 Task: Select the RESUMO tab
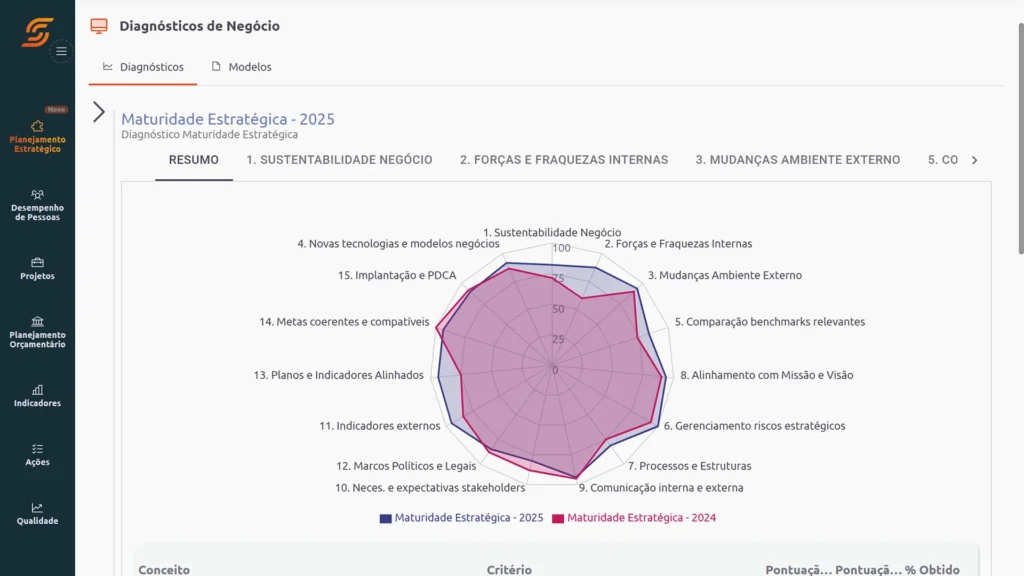194,160
